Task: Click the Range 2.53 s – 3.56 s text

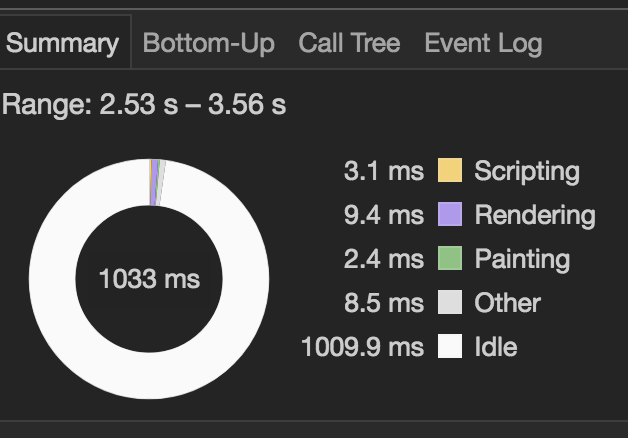Action: coord(144,104)
